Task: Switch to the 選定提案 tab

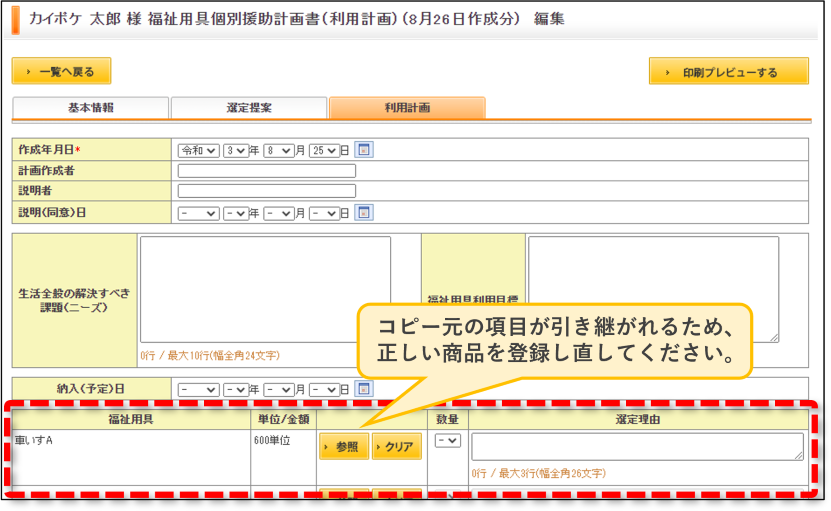Action: [x=249, y=108]
